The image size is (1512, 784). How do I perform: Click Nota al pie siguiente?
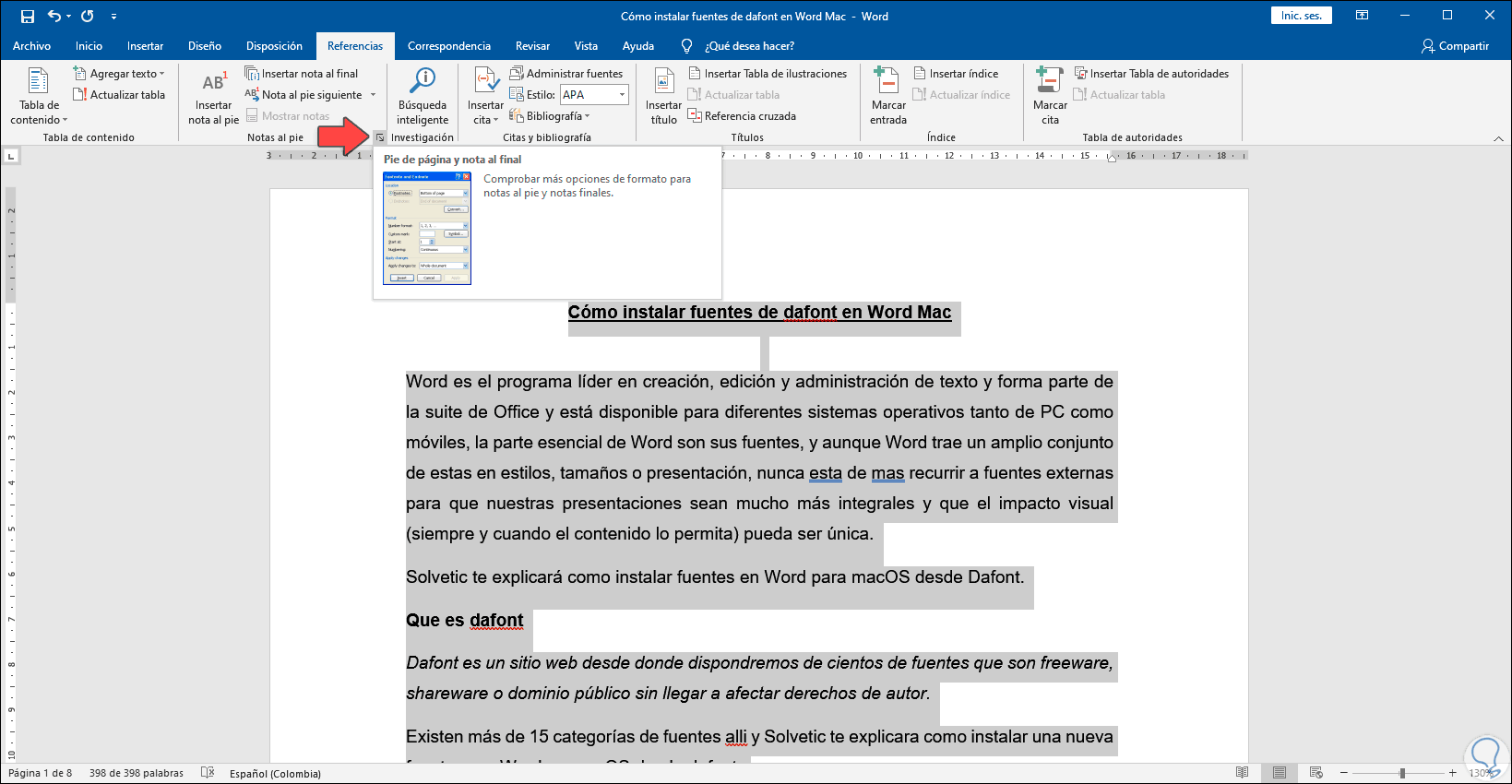[304, 95]
